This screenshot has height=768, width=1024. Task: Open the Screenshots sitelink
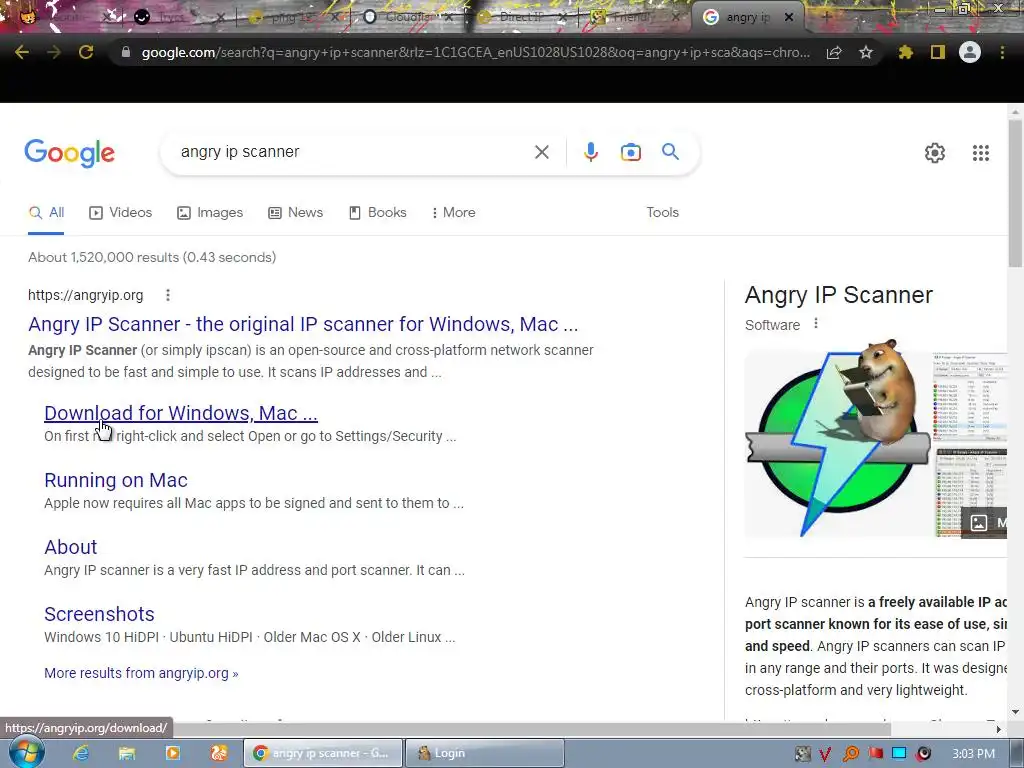click(99, 614)
